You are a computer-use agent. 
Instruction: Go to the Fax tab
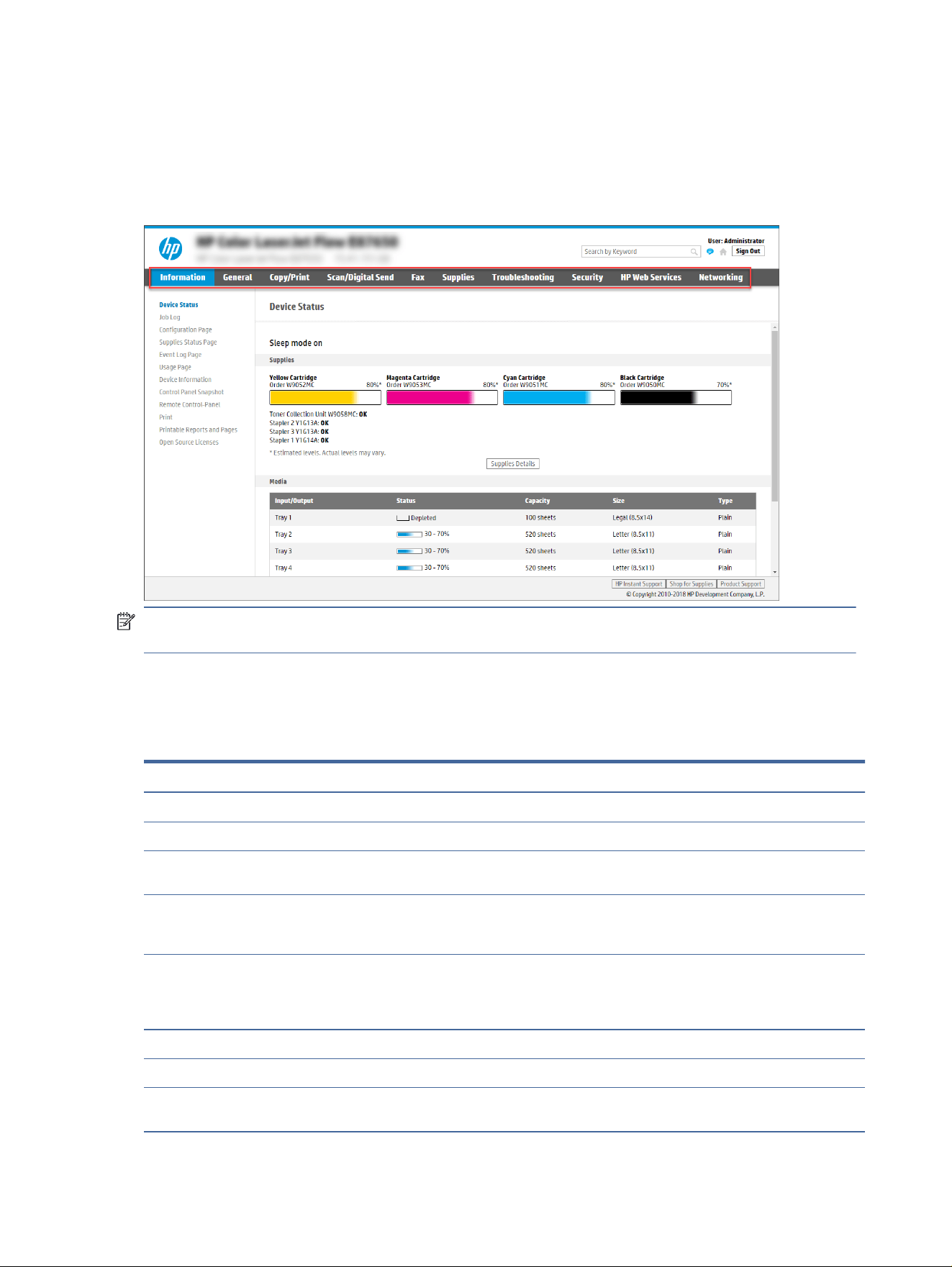[418, 278]
